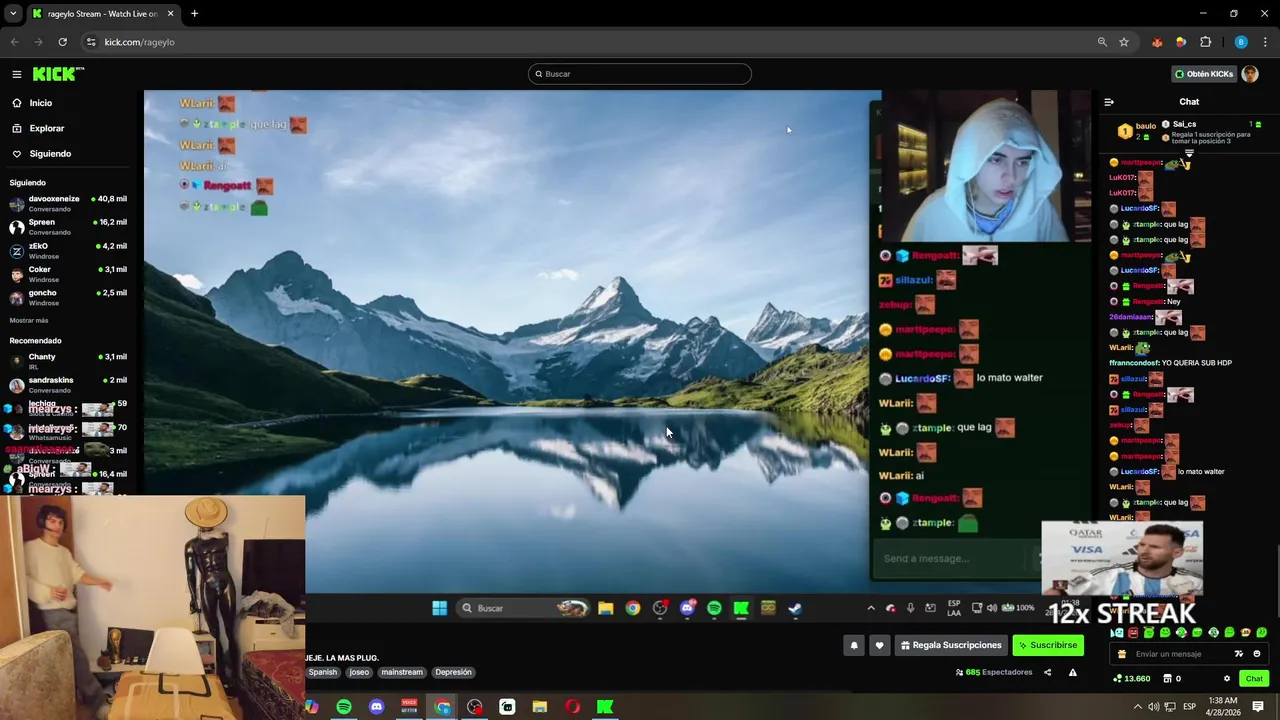The image size is (1280, 720).
Task: Open the emoji picker in chat input
Action: pos(1257,654)
